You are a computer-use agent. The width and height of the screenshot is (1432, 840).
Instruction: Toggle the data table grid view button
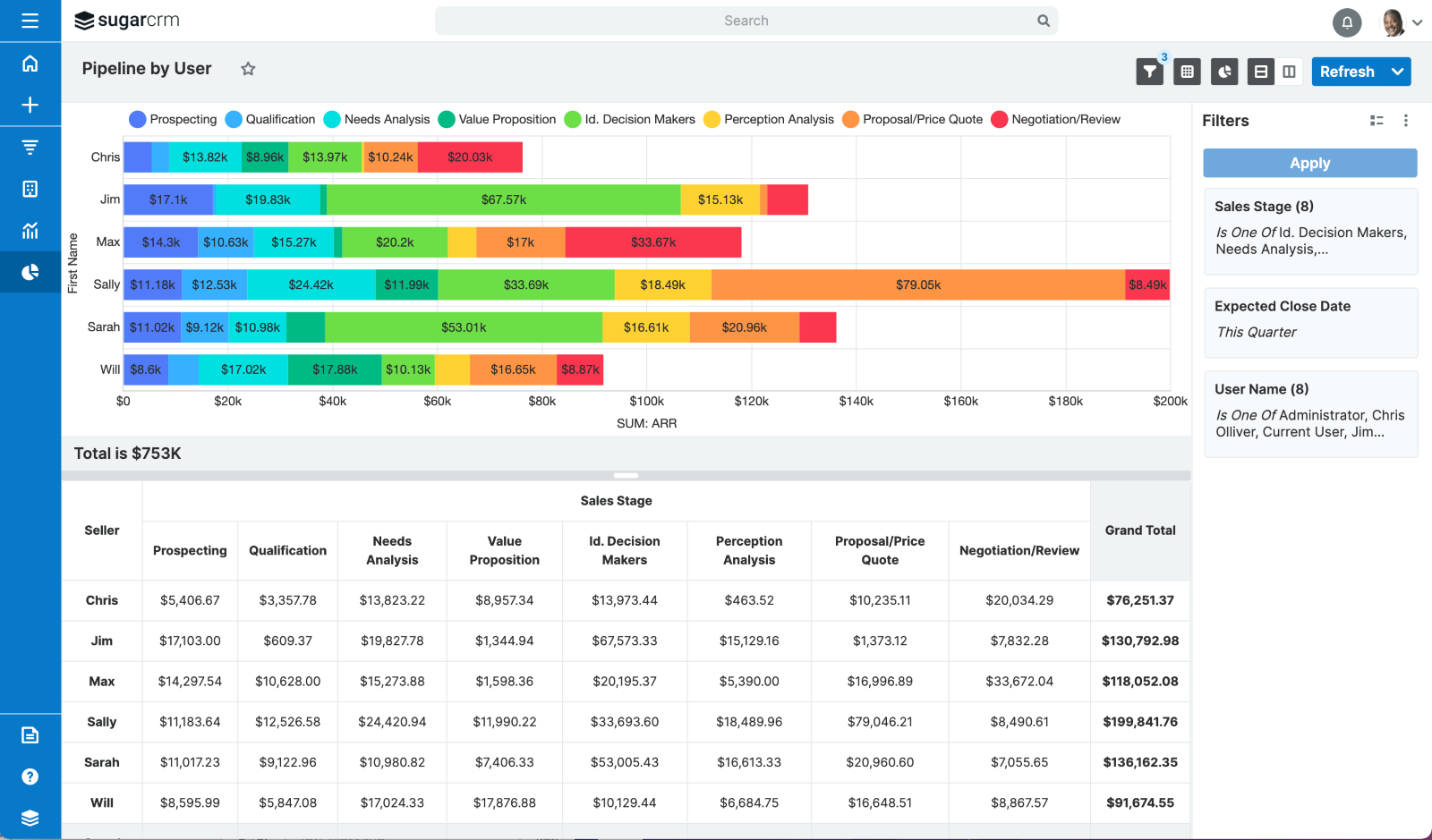pyautogui.click(x=1187, y=72)
